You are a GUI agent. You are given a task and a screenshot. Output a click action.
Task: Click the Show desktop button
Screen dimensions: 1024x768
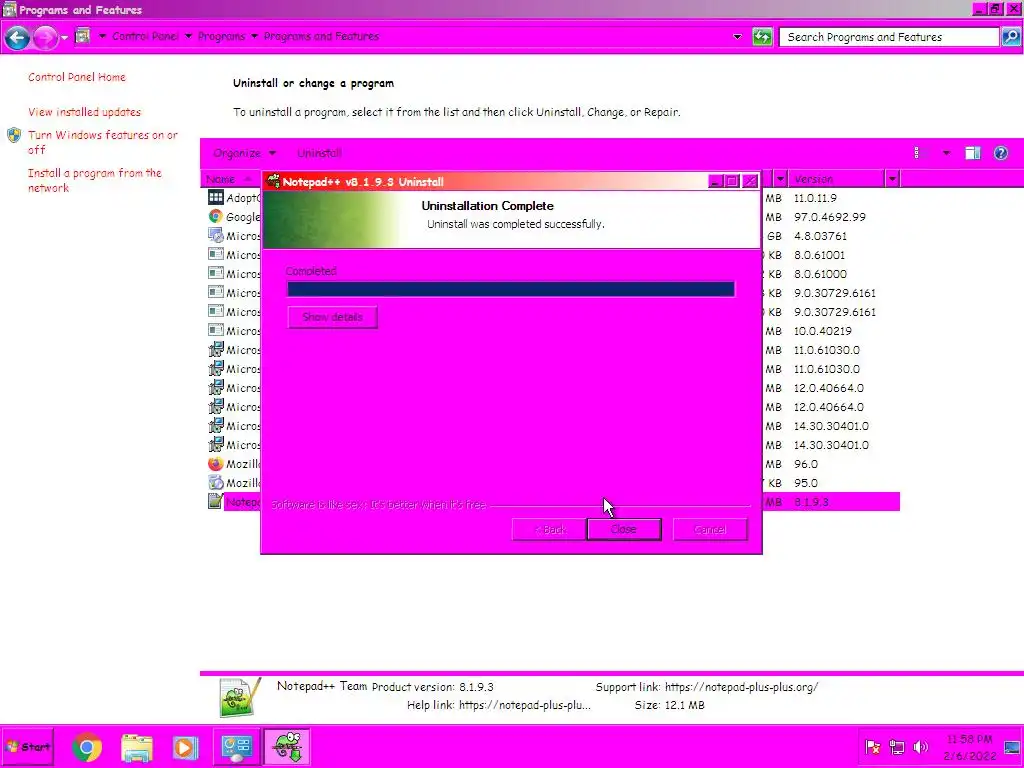[1013, 747]
